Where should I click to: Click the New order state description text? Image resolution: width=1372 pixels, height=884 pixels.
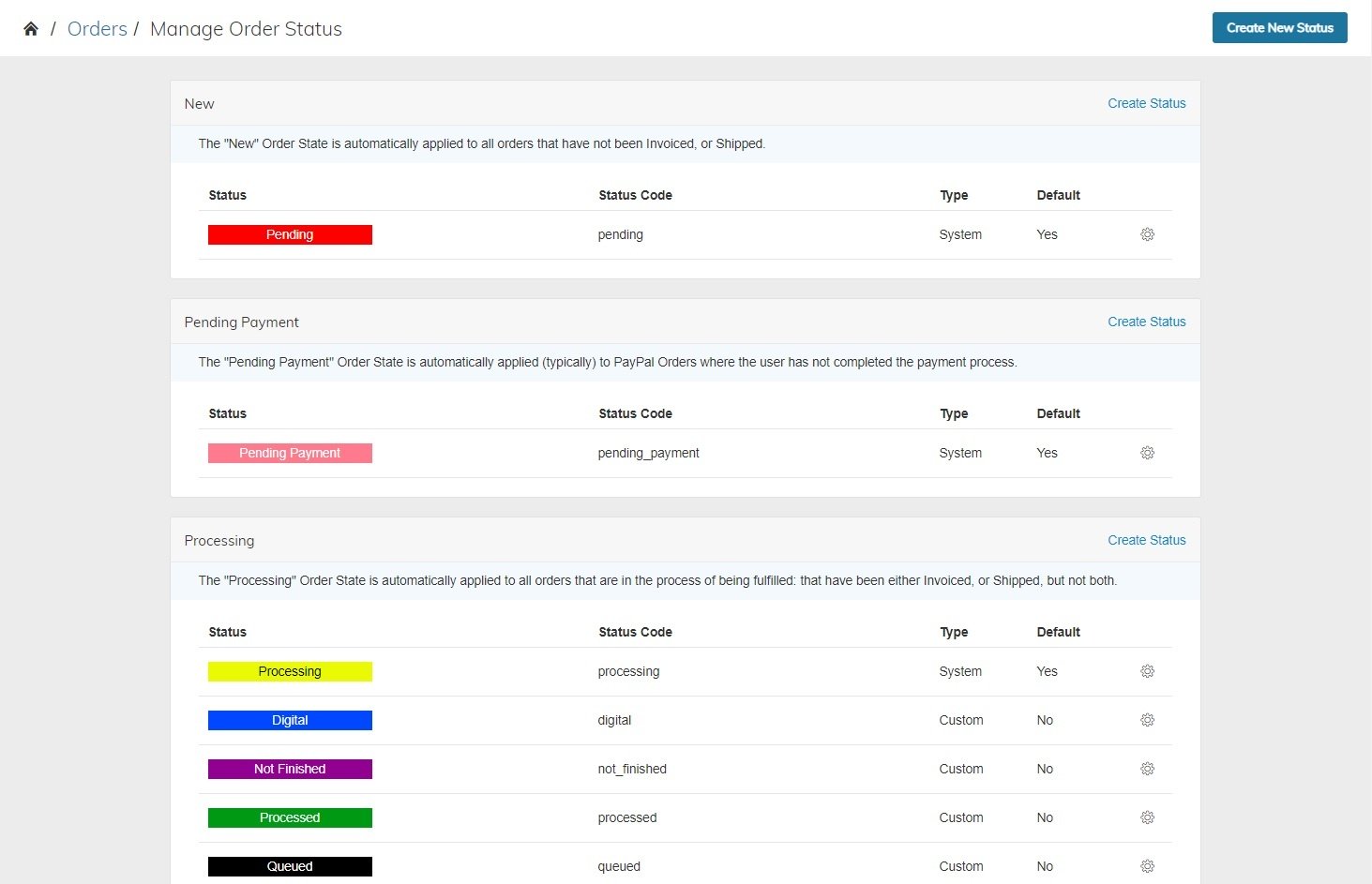[x=481, y=143]
